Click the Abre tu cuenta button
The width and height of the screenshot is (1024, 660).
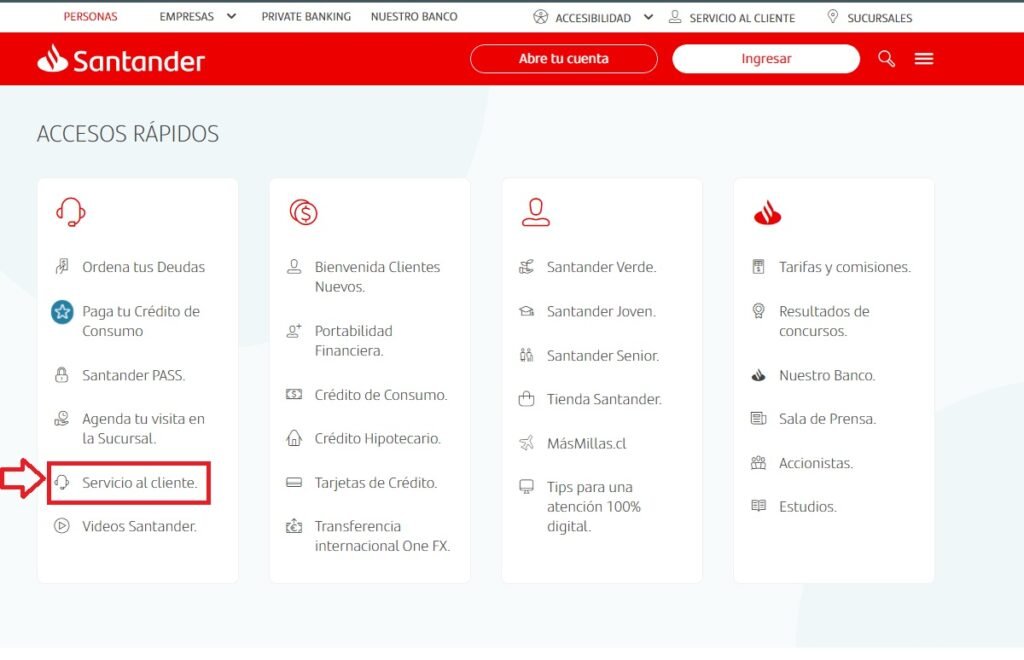coord(563,59)
